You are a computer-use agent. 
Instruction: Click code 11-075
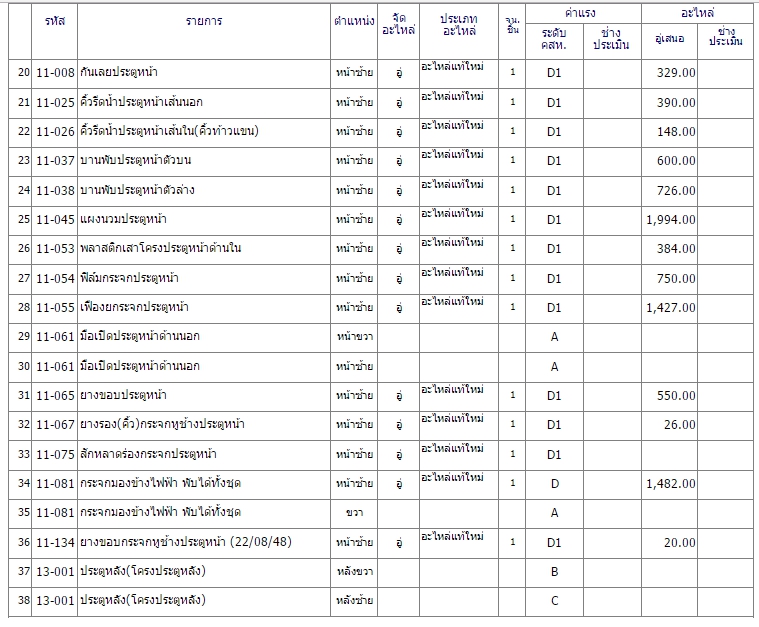(x=55, y=455)
